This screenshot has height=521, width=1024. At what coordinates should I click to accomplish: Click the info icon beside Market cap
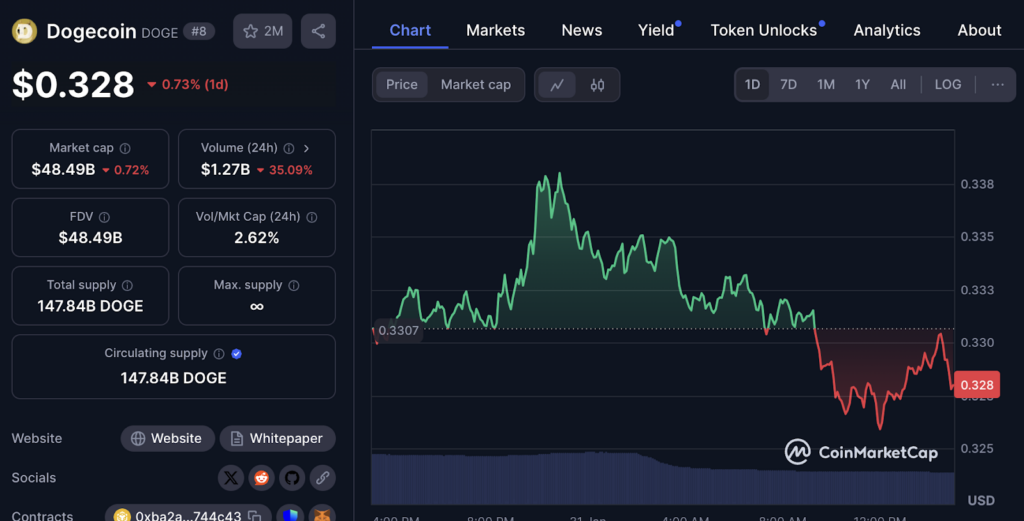[125, 148]
